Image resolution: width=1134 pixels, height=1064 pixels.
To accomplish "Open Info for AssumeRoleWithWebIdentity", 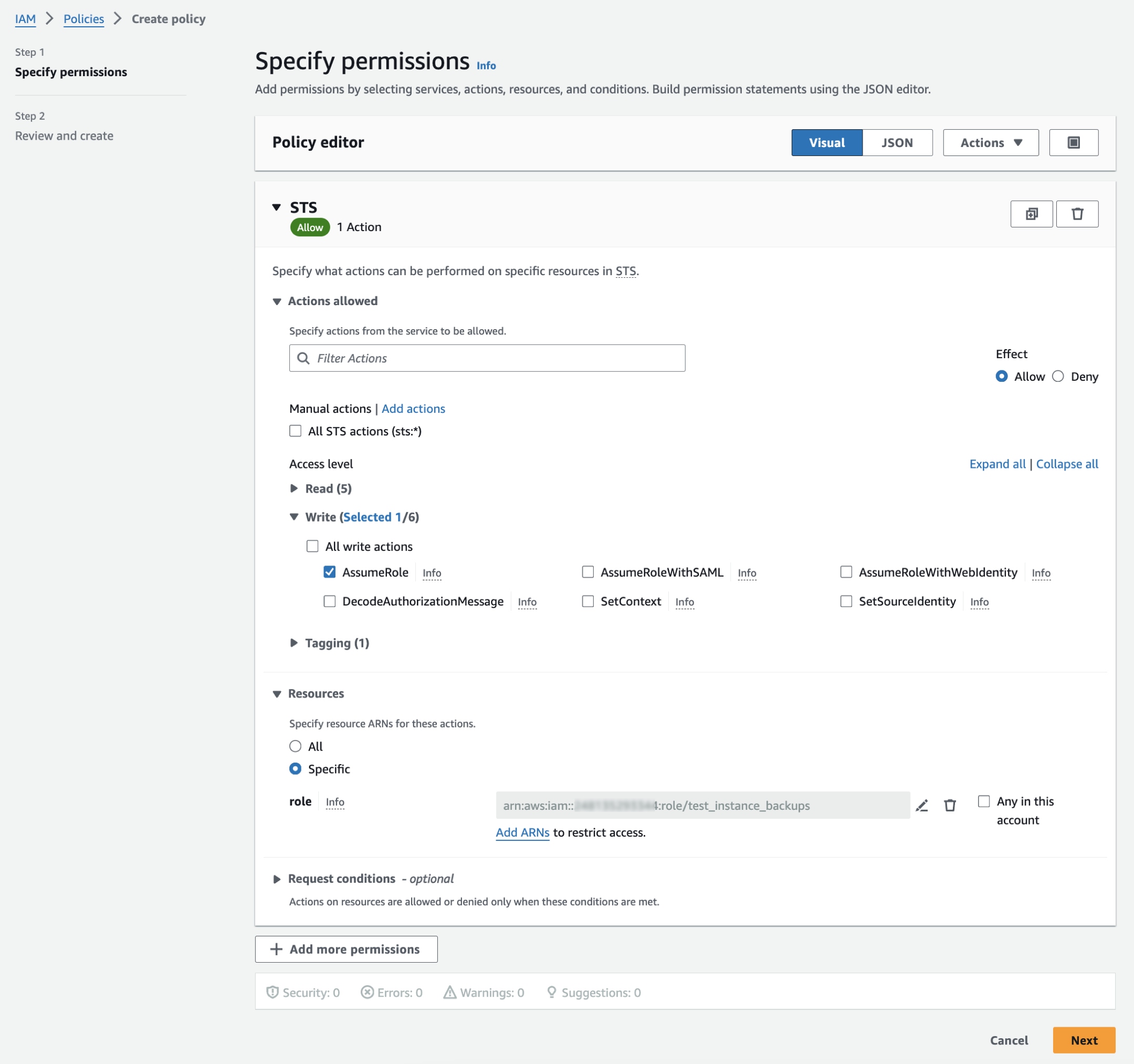I will pyautogui.click(x=1041, y=573).
